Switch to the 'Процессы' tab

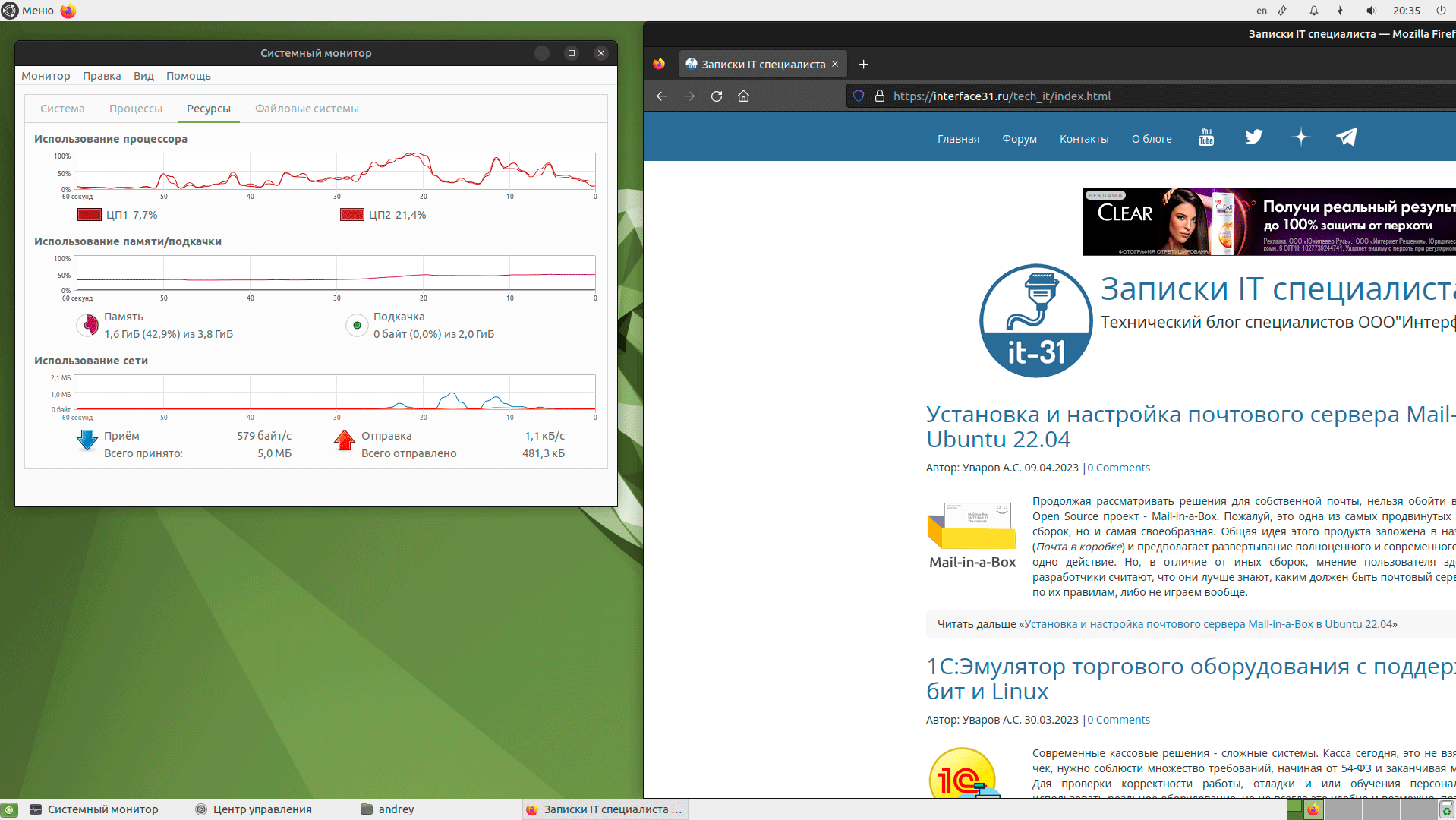click(x=136, y=109)
